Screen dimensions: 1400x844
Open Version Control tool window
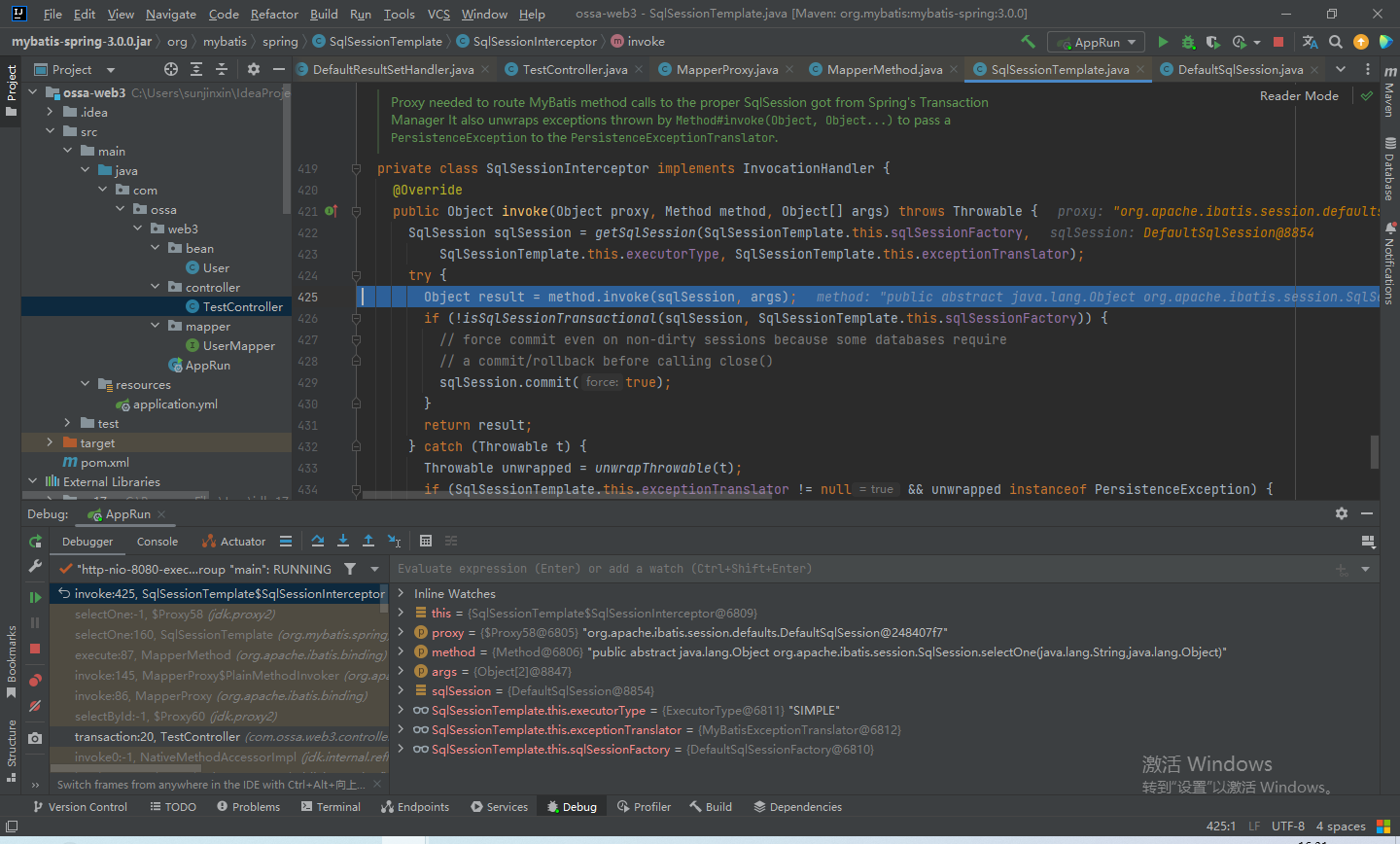[x=79, y=807]
